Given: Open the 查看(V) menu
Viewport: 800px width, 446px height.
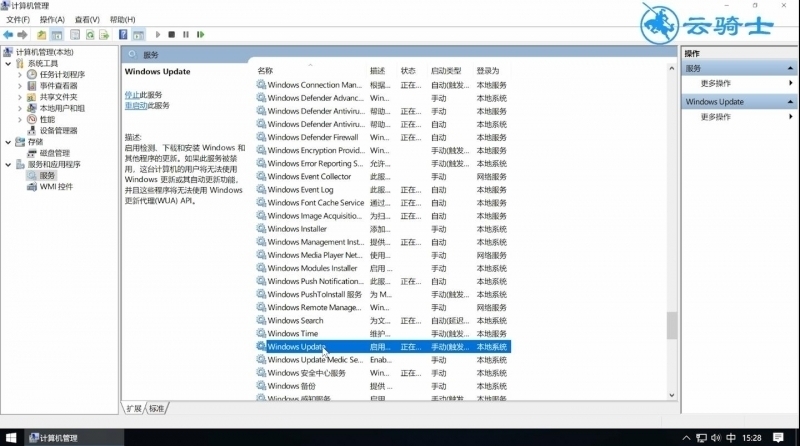Looking at the screenshot, I should tap(87, 19).
